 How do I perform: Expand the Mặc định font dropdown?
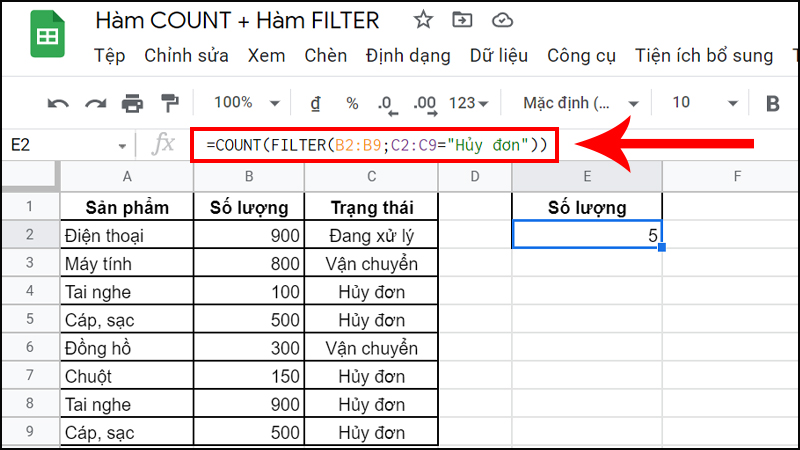tap(580, 103)
